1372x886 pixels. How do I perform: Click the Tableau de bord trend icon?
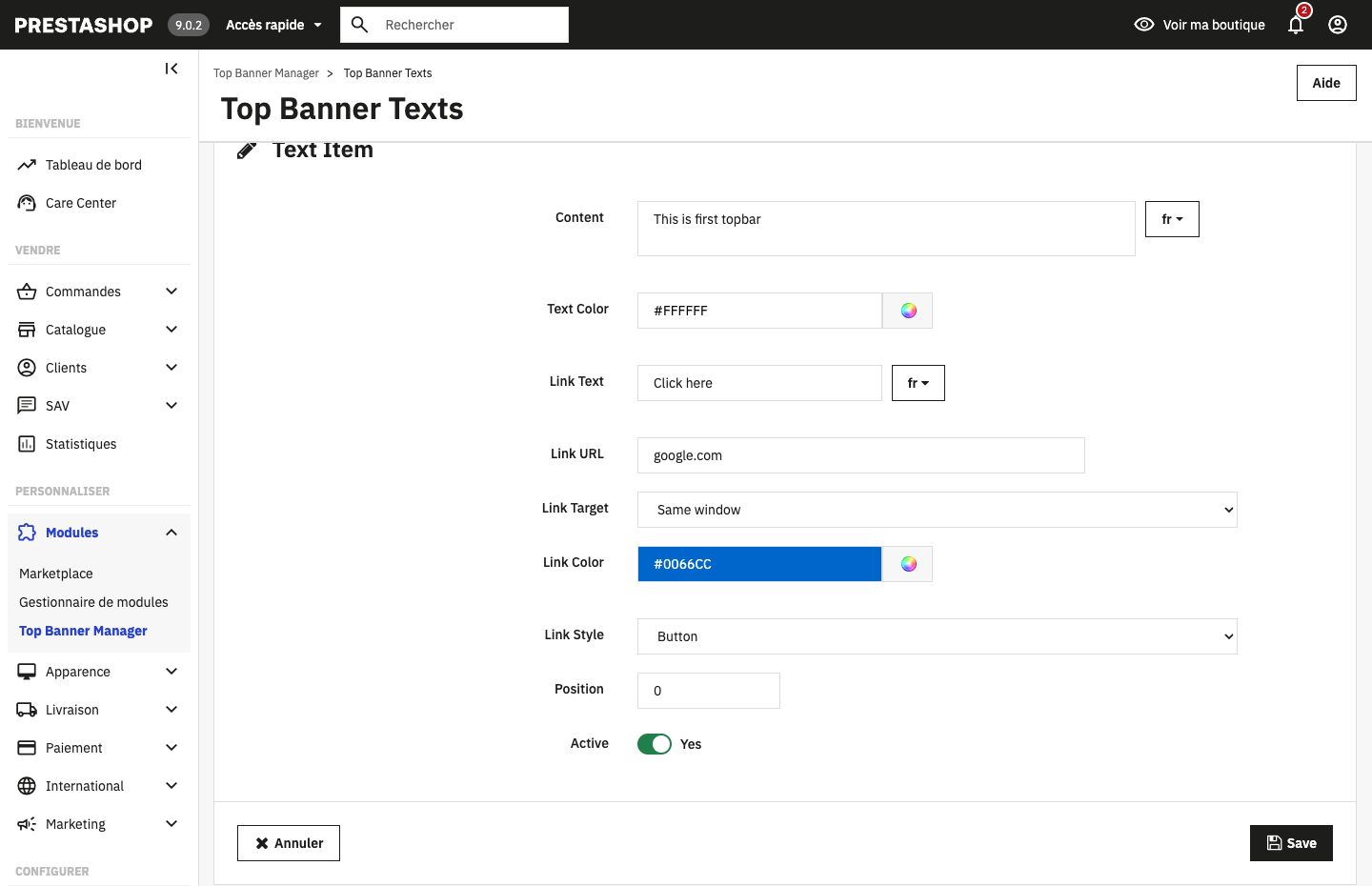(27, 165)
